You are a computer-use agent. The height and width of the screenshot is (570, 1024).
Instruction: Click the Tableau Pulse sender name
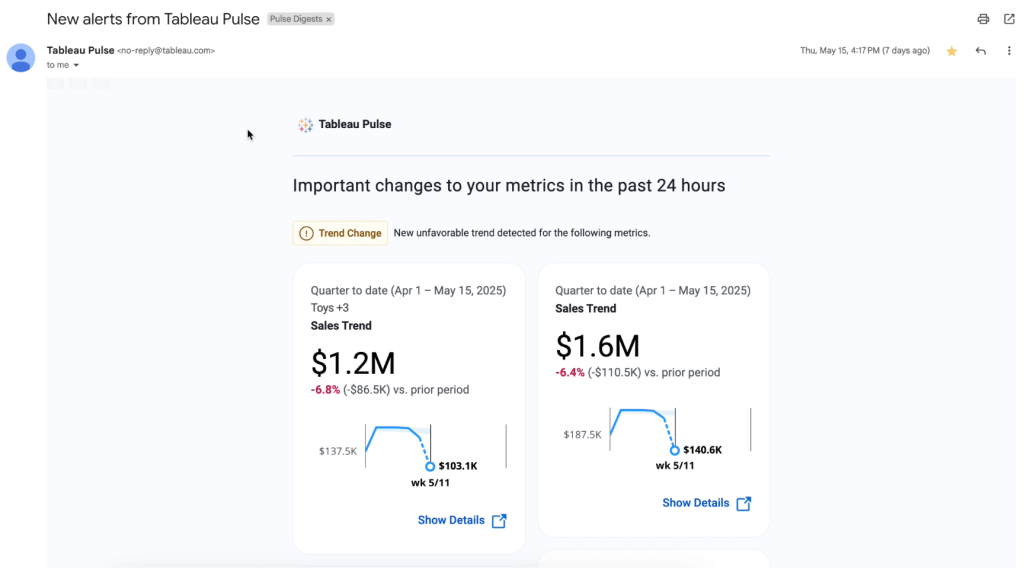click(80, 50)
